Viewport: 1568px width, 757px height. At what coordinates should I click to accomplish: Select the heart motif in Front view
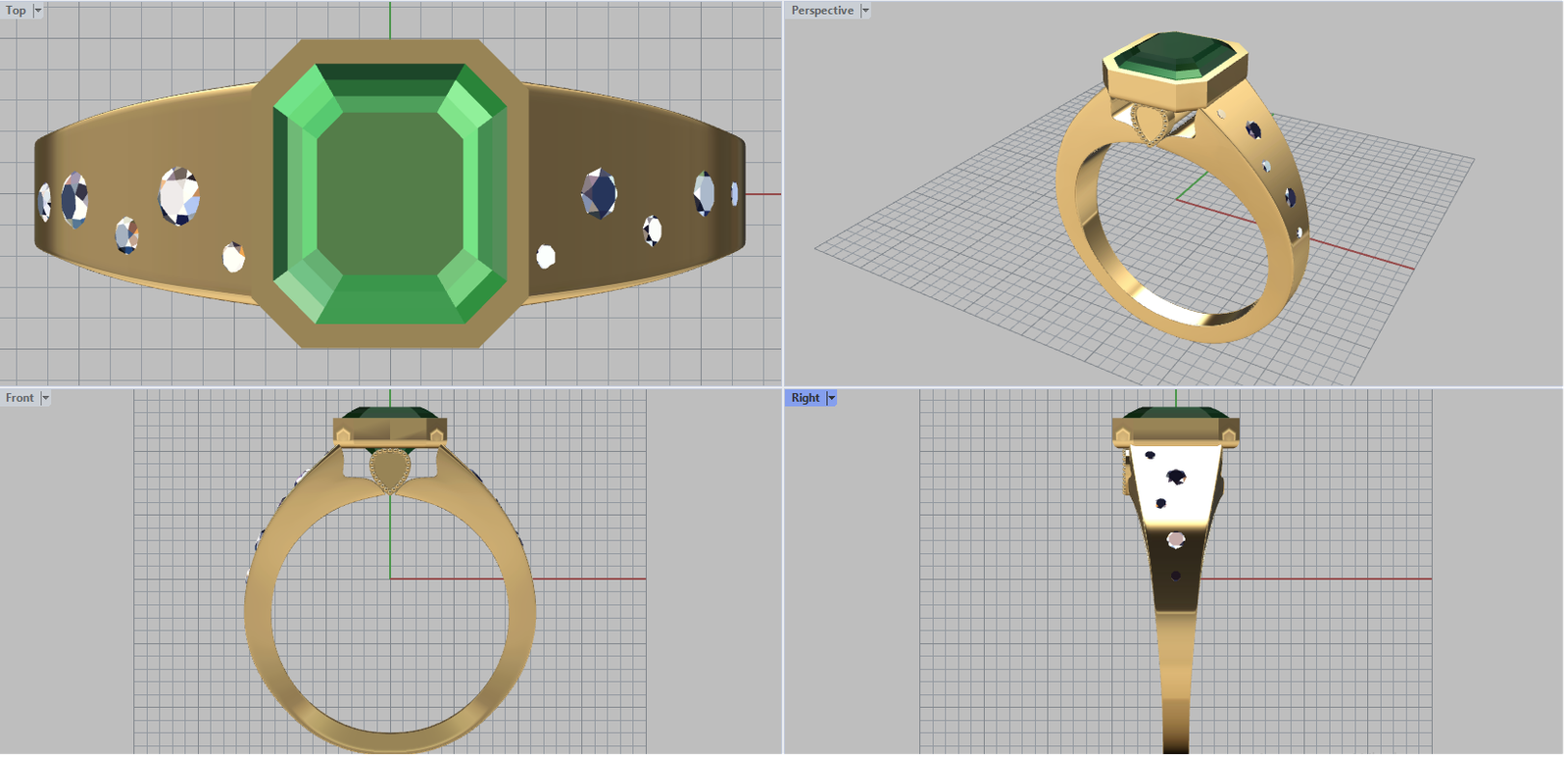390,471
